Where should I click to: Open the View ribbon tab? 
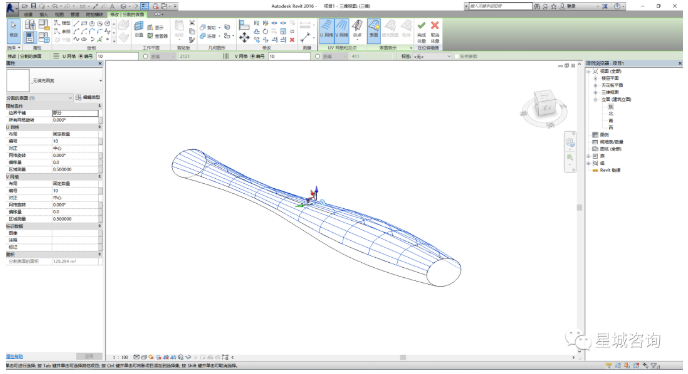pos(59,14)
